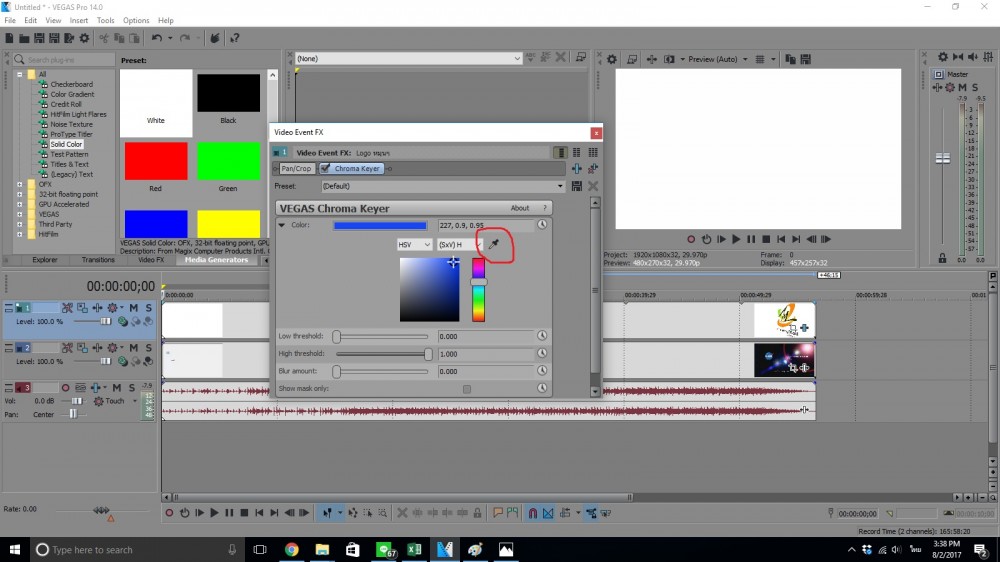This screenshot has width=1000, height=562.
Task: Click the Pause button in timeline transport
Action: point(229,513)
